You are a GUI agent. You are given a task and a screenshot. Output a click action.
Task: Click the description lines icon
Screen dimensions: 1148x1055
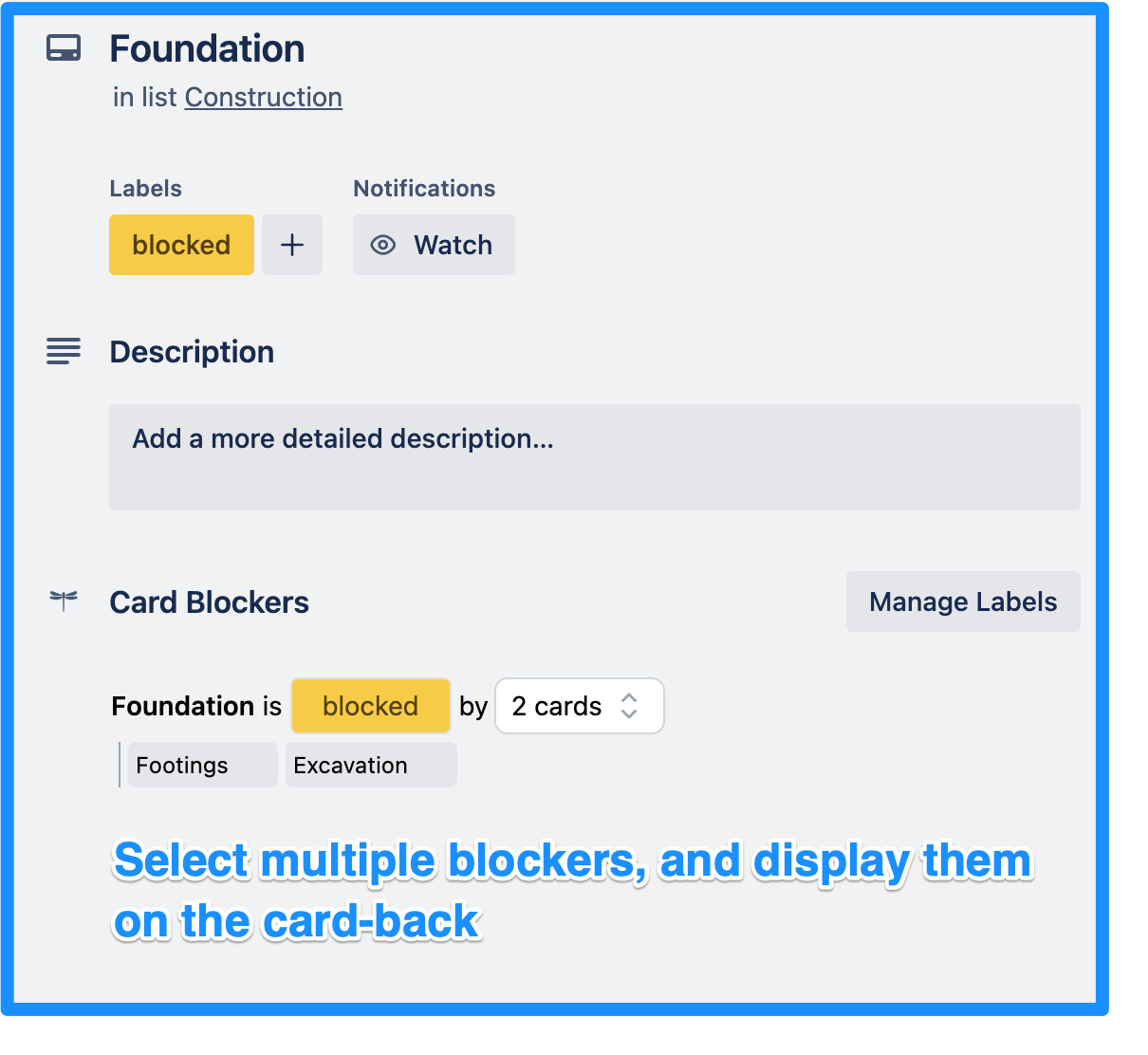tap(63, 351)
